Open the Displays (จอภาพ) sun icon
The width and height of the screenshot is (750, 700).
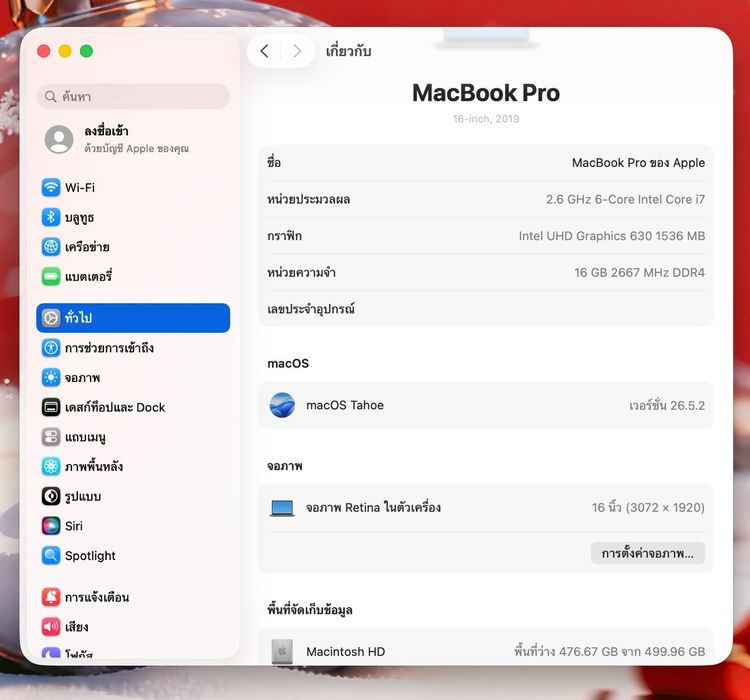pyautogui.click(x=51, y=378)
